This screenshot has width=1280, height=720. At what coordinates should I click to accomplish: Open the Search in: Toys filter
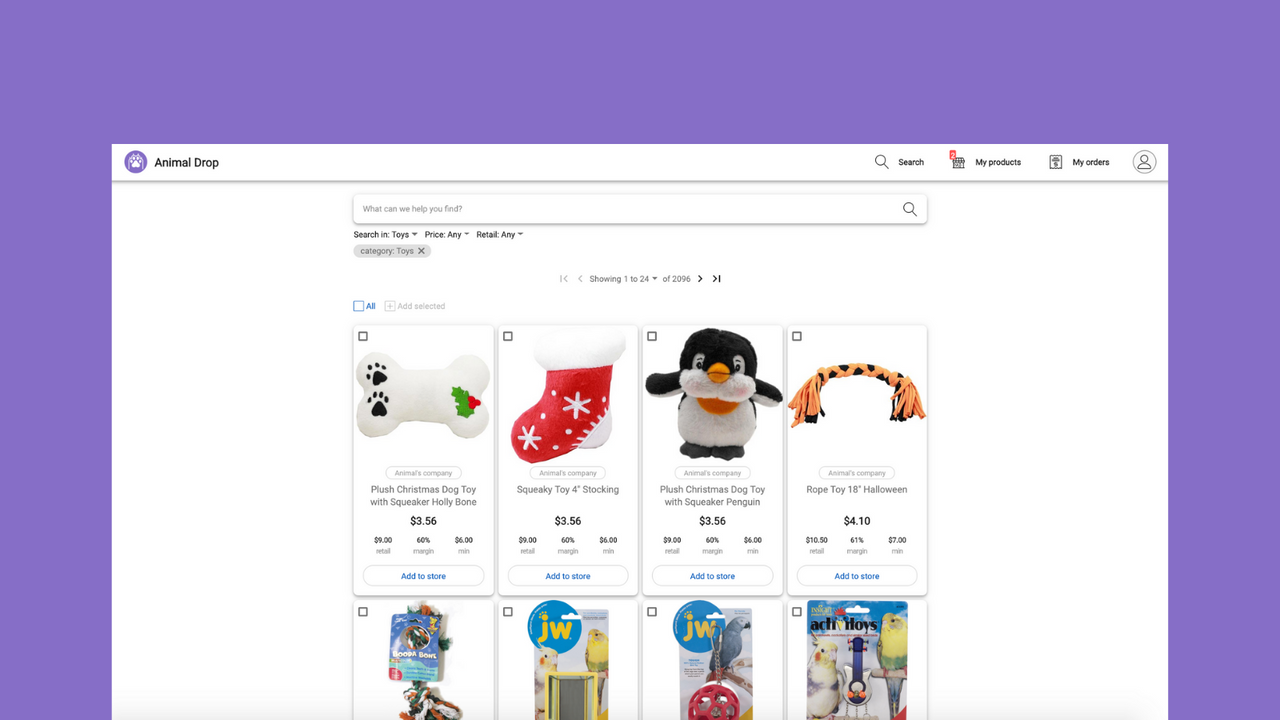pyautogui.click(x=385, y=234)
